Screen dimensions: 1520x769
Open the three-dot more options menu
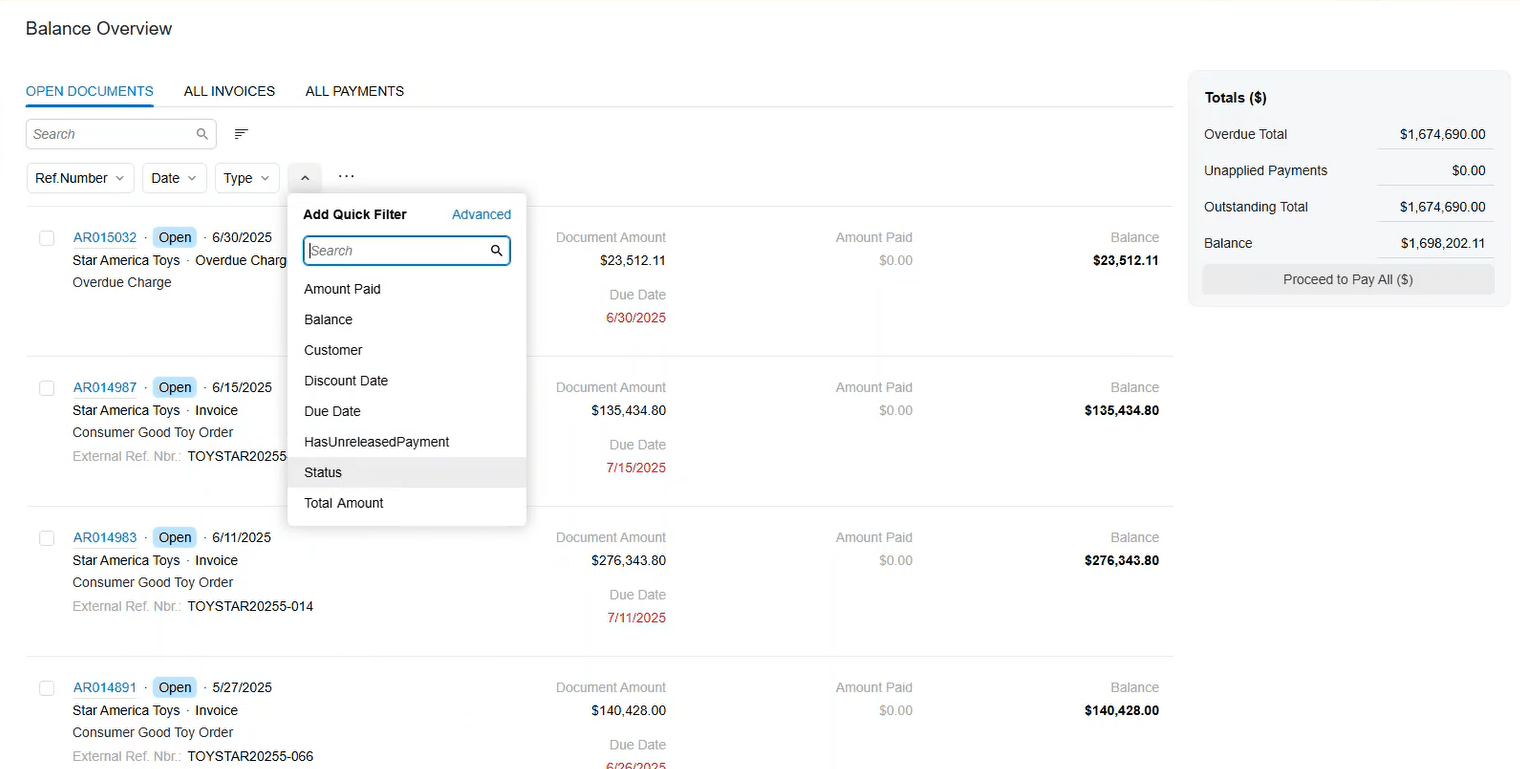(x=346, y=177)
